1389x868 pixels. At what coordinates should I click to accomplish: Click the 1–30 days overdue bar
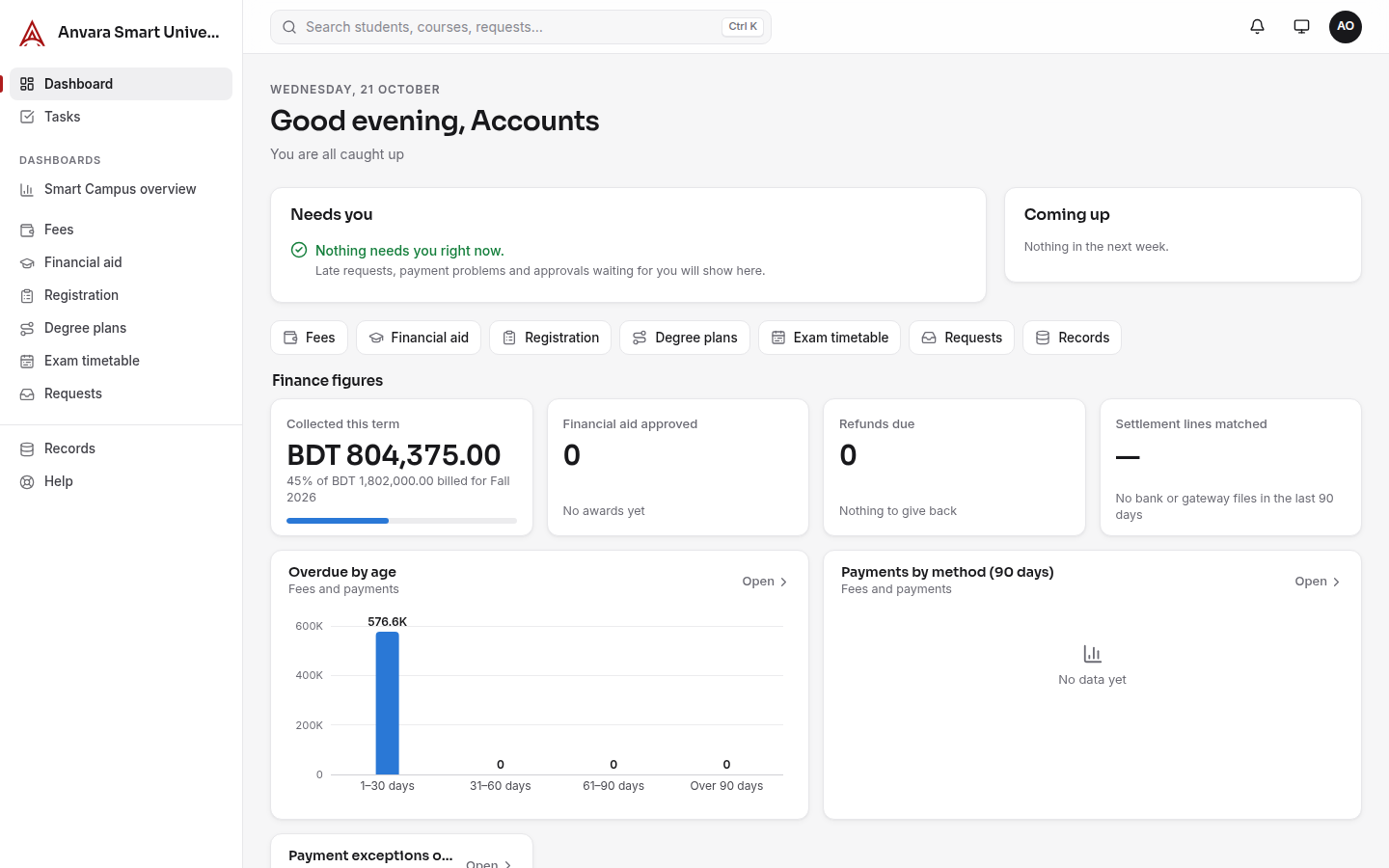click(x=387, y=703)
